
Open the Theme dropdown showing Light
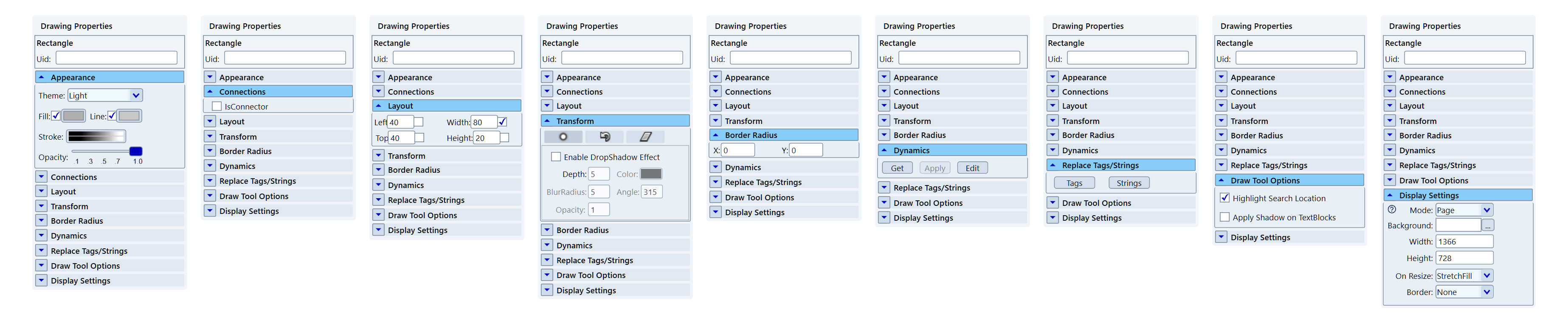tap(105, 95)
